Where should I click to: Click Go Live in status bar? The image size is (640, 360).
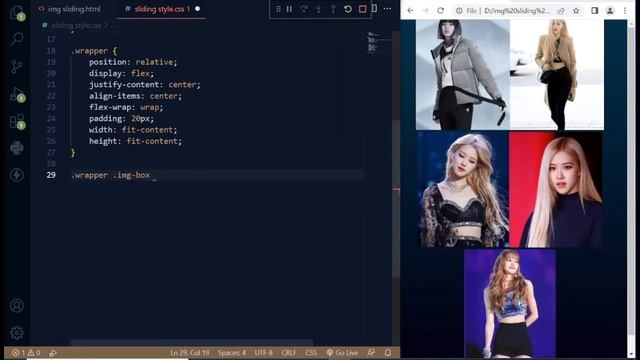pyautogui.click(x=342, y=353)
